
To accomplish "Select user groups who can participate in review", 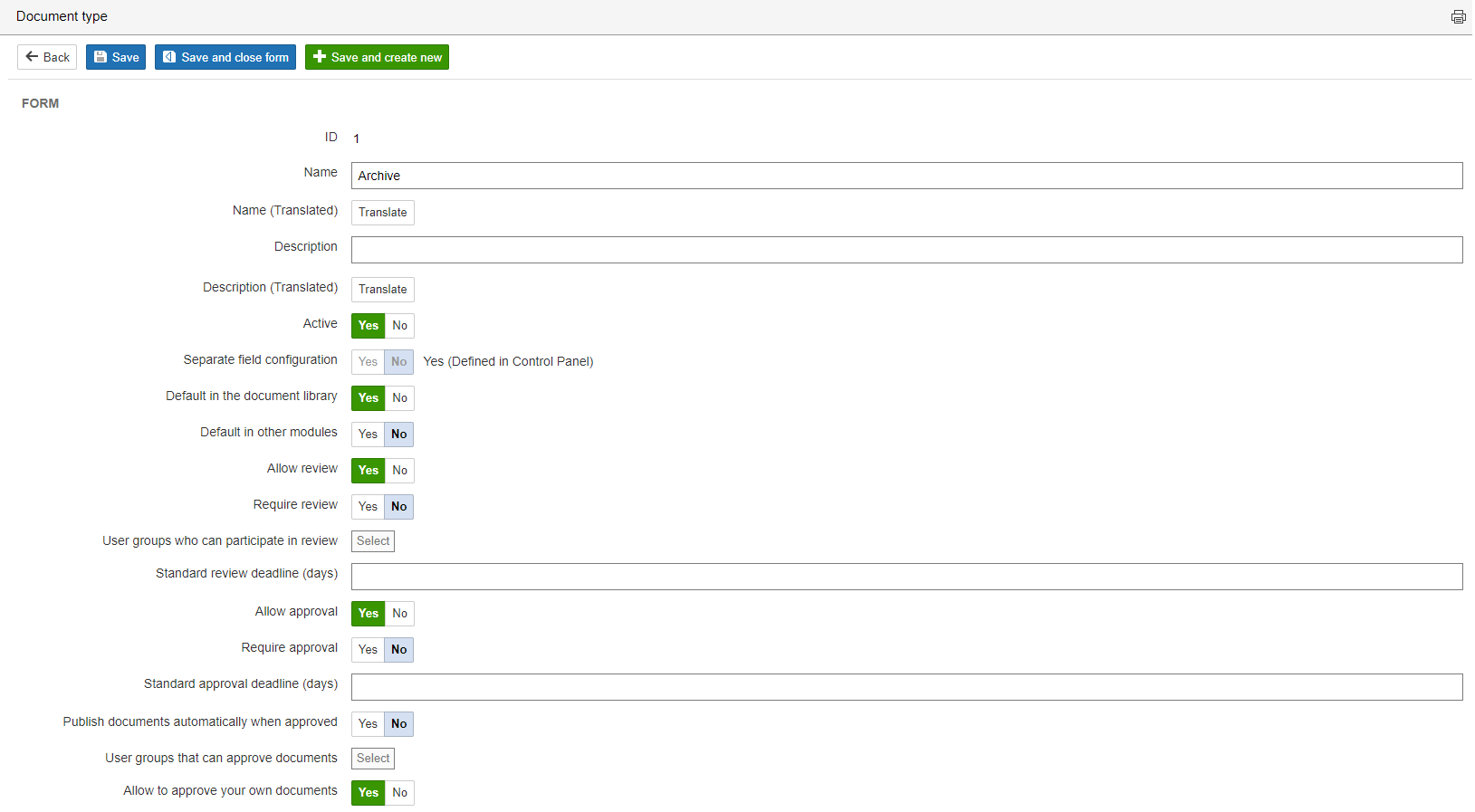I will pos(373,541).
